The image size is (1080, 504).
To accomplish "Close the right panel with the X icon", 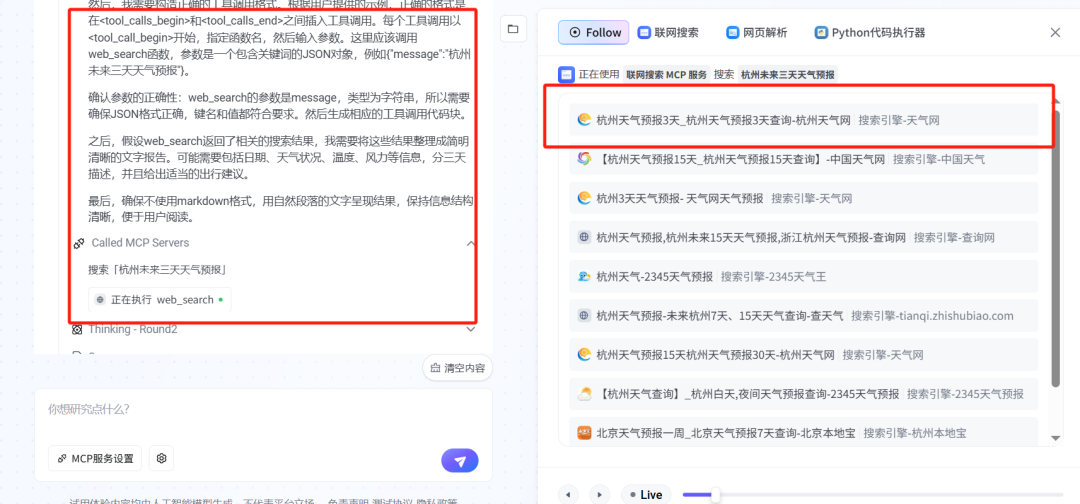I will [x=1055, y=32].
